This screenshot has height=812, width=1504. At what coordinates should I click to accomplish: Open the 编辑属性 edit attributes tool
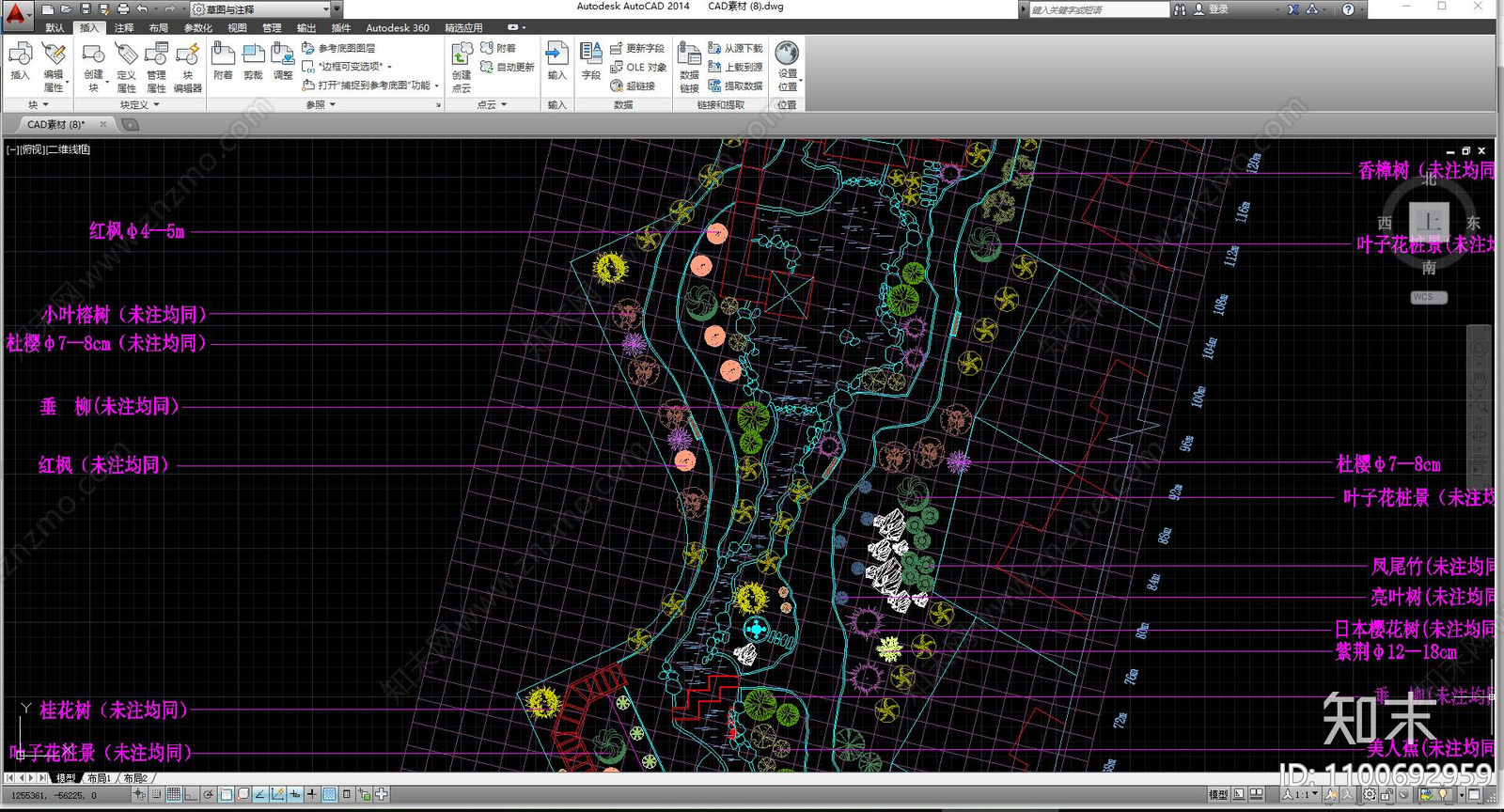coord(54,67)
